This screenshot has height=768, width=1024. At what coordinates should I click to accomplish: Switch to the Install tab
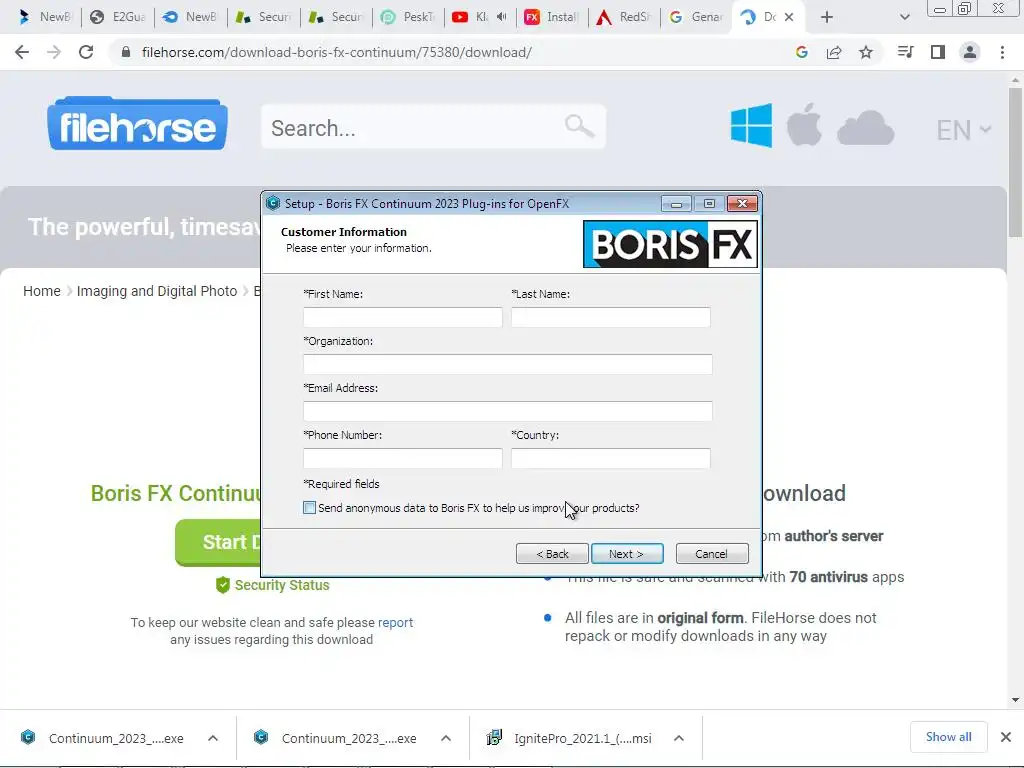coord(552,17)
